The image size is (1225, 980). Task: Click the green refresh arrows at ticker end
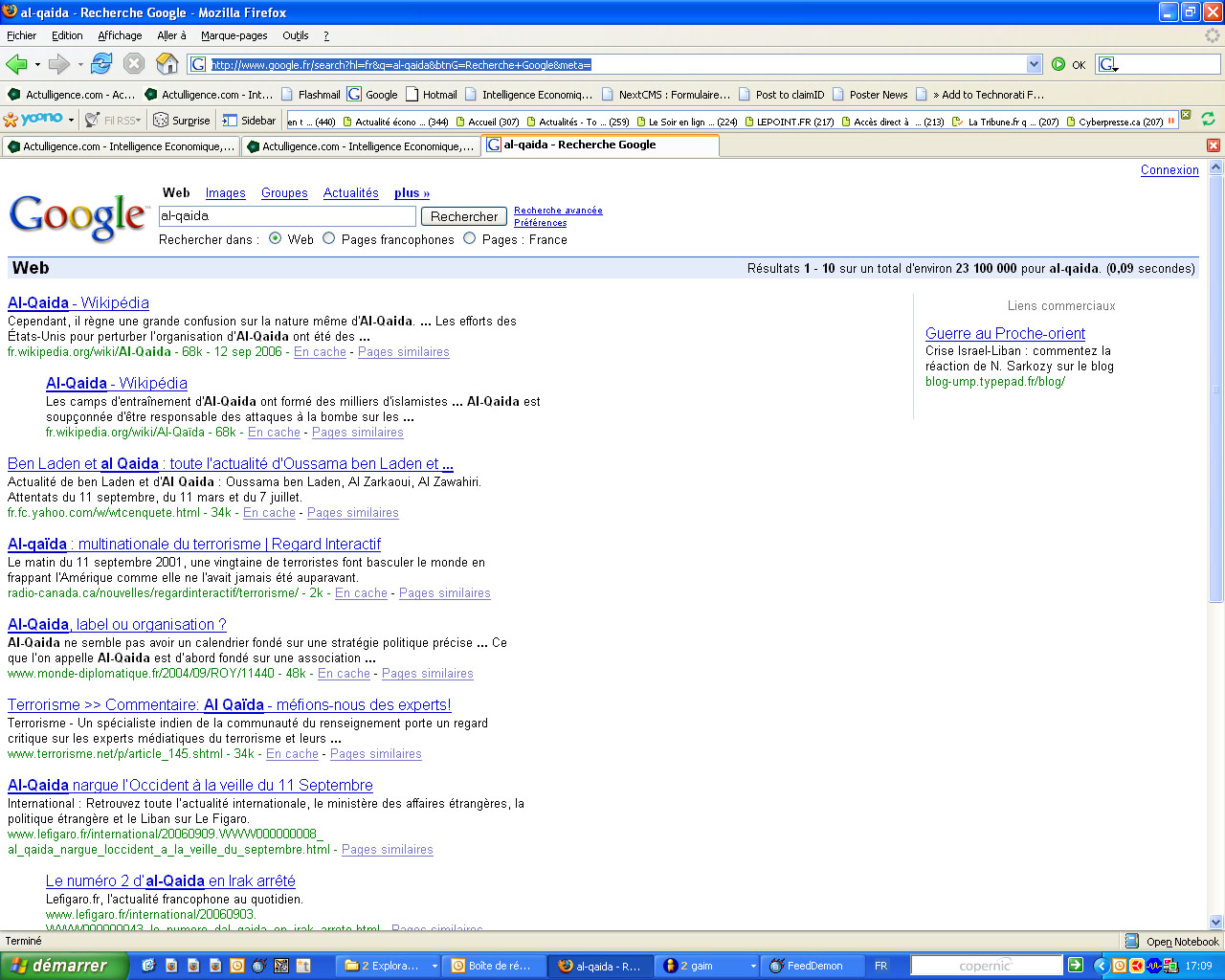click(1208, 119)
